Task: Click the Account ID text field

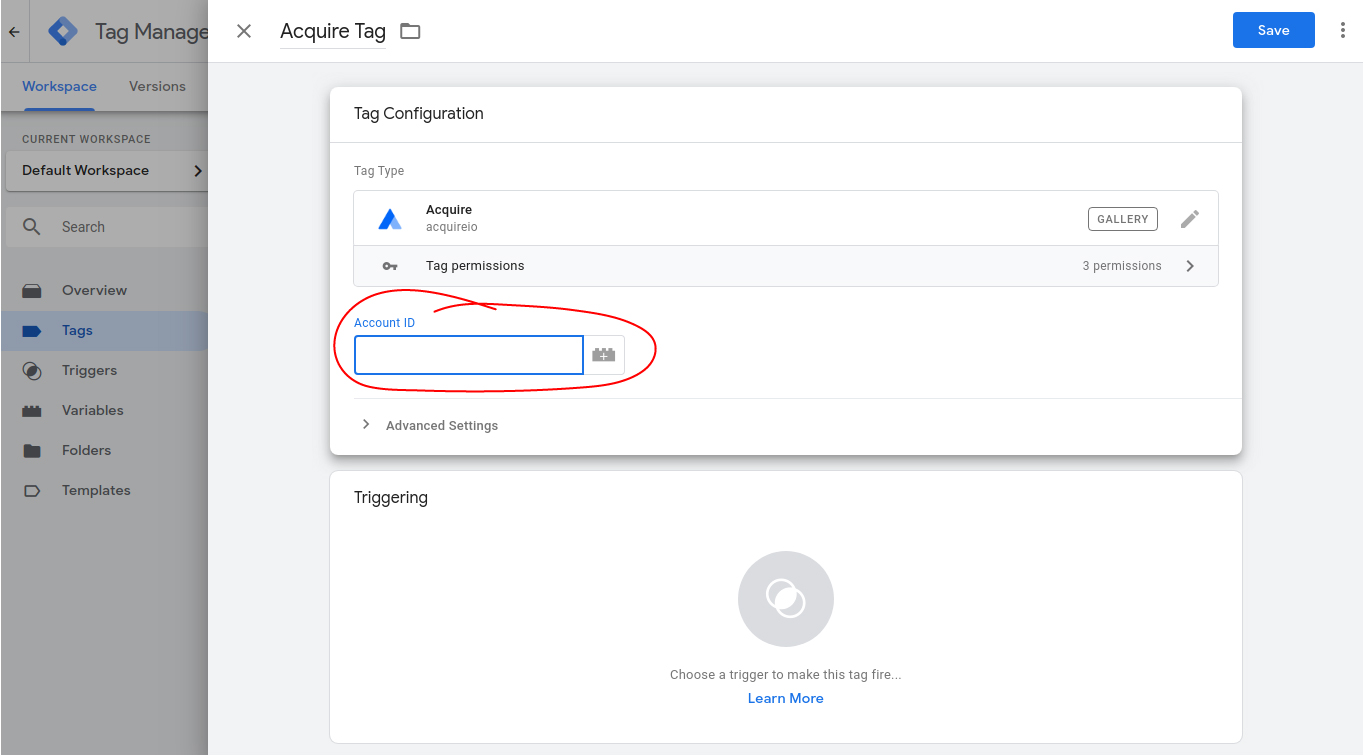Action: tap(468, 355)
